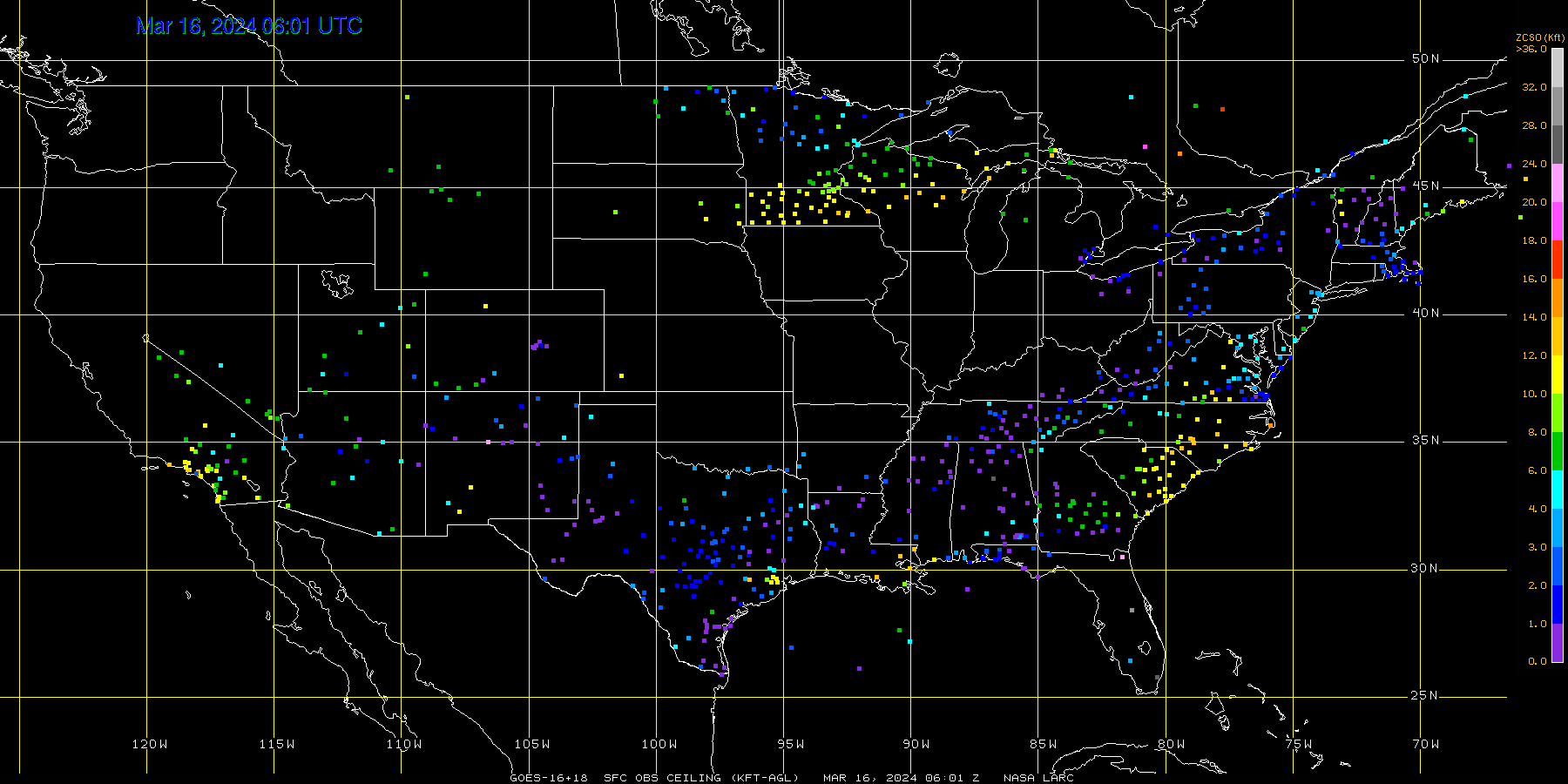The width and height of the screenshot is (1568, 784).
Task: Click the 105W longitude label
Action: pyautogui.click(x=531, y=744)
